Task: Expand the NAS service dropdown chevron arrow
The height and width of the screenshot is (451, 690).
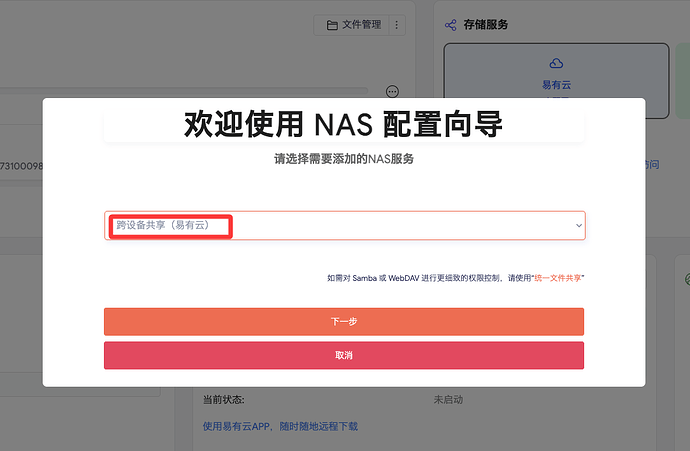Action: click(x=578, y=226)
